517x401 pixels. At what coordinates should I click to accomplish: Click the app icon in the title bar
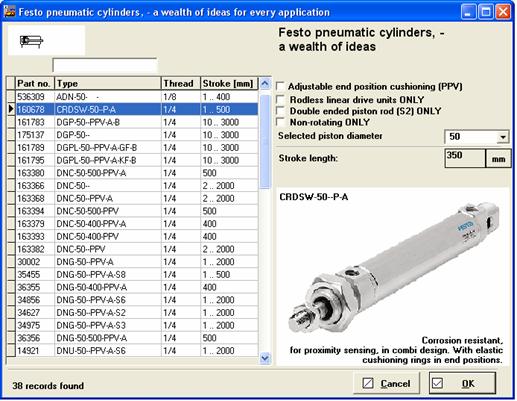pos(10,11)
